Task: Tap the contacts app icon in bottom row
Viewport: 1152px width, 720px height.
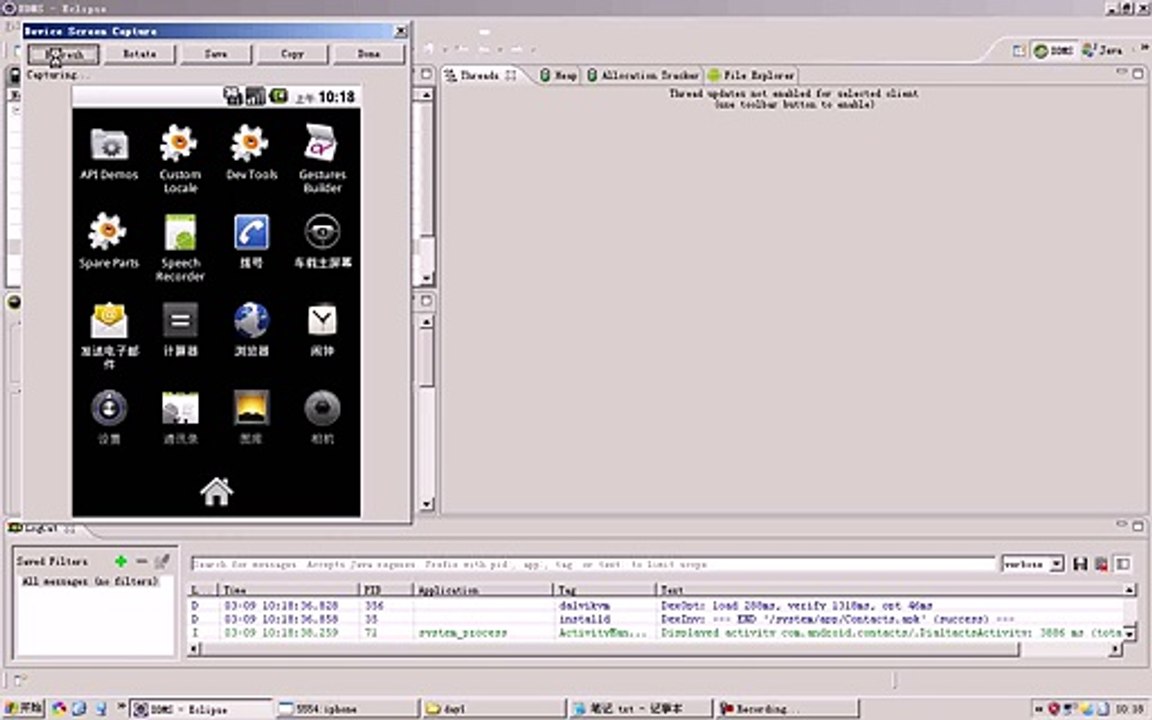Action: coord(181,408)
